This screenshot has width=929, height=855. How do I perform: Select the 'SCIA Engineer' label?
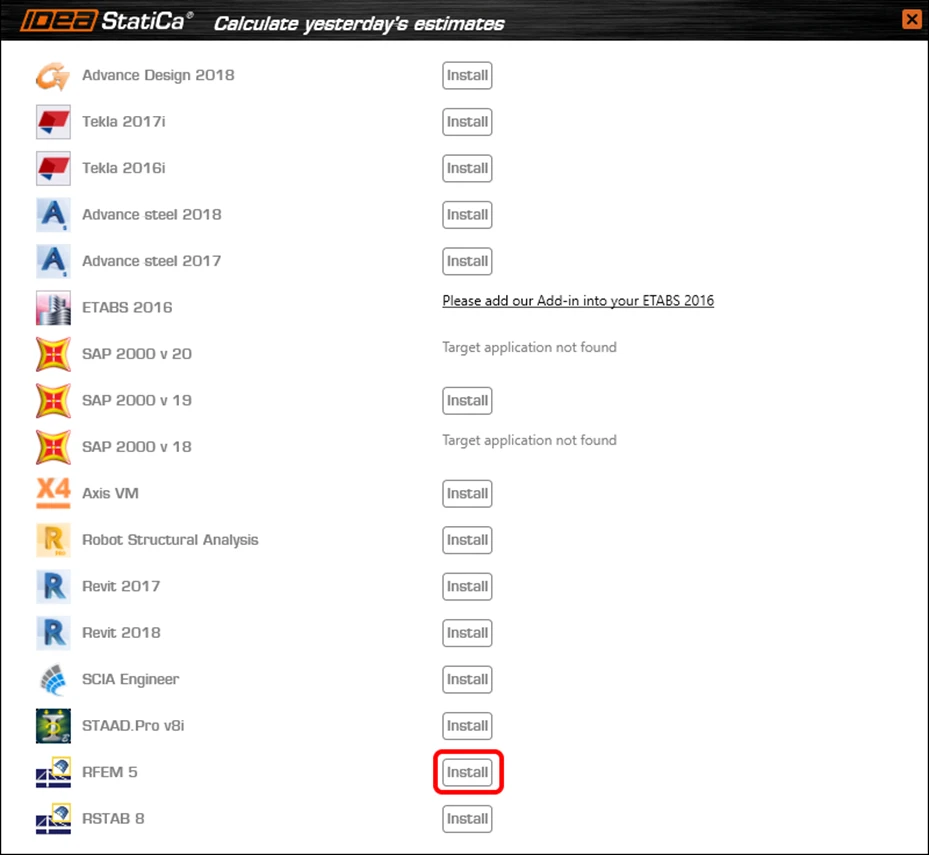coord(130,680)
